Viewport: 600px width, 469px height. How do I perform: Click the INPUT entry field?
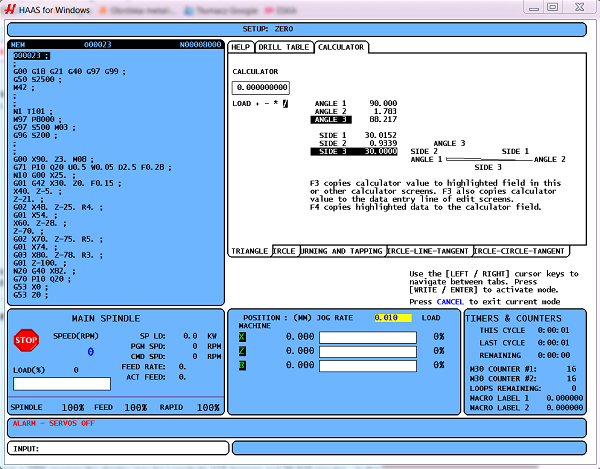pos(118,448)
